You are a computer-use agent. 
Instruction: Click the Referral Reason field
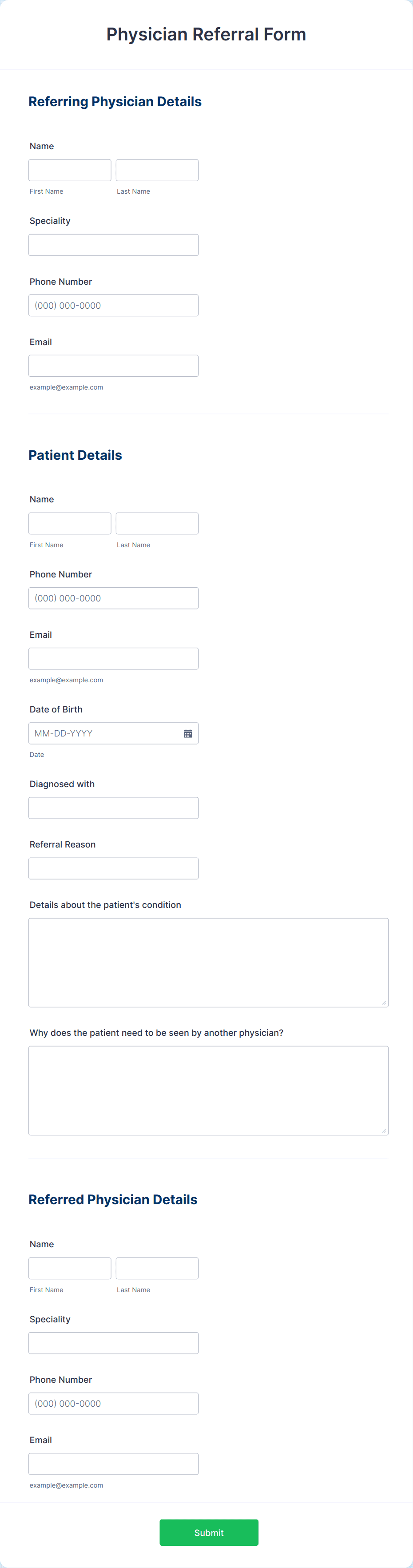[x=113, y=868]
